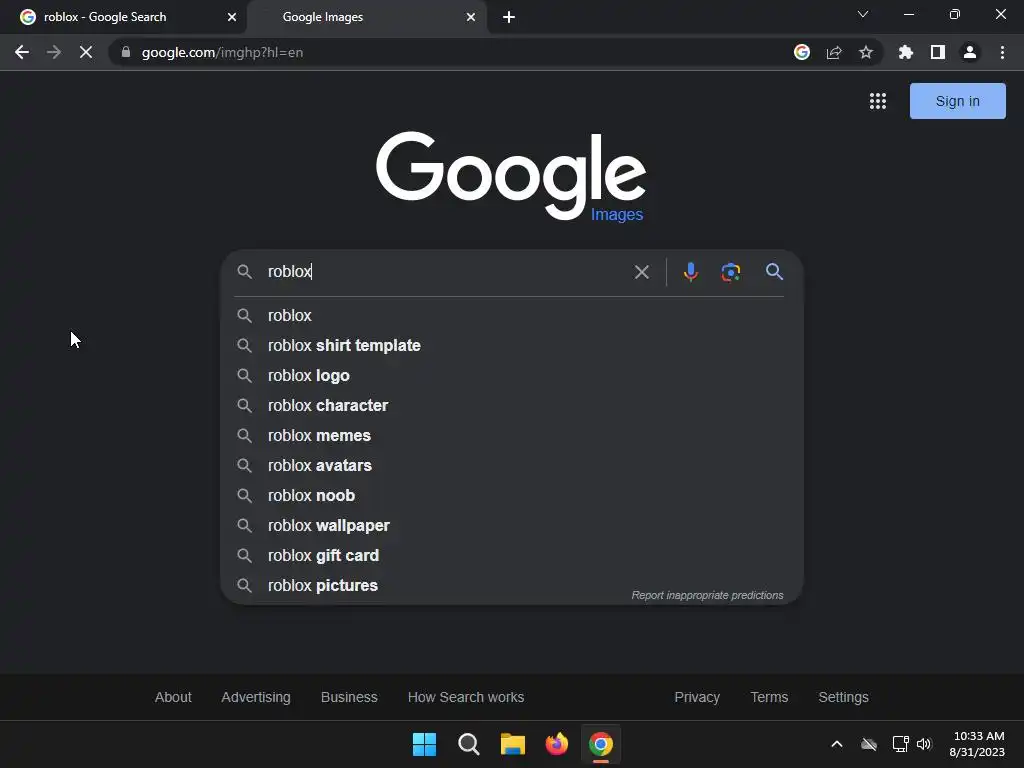Click into the roblox search field
Screen dimensions: 1024x768
coord(444,272)
